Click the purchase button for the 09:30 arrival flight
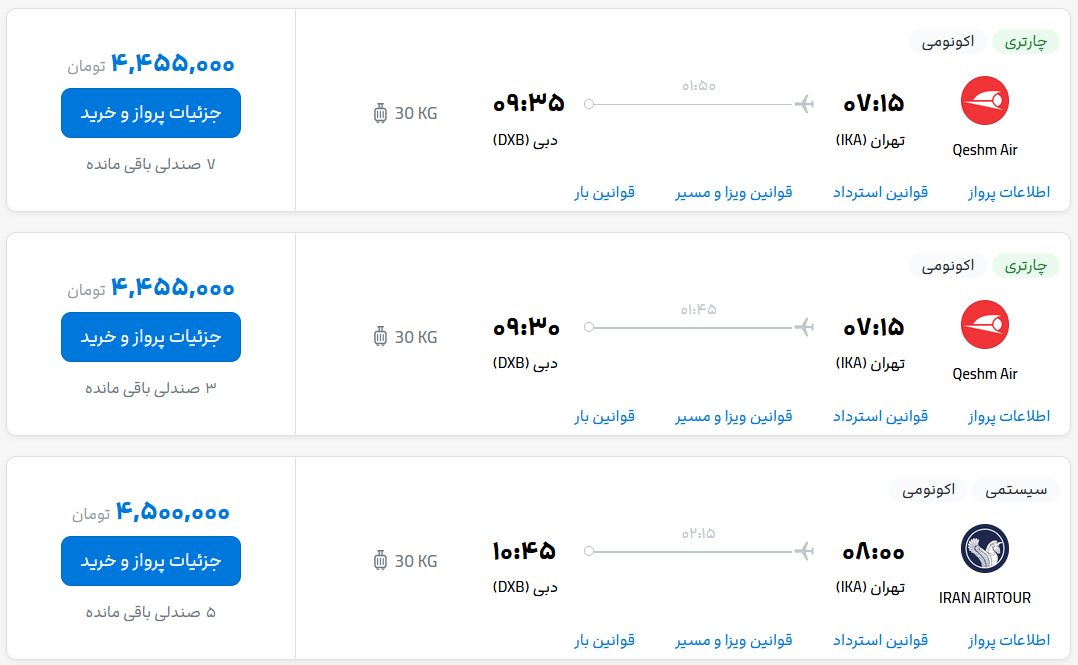 [x=151, y=337]
